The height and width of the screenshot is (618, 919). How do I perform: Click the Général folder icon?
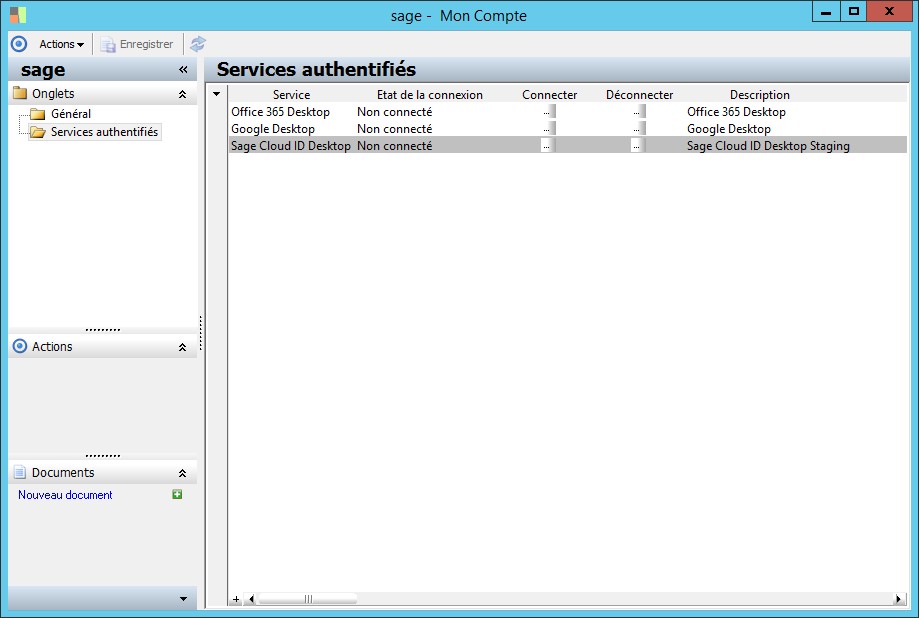coord(38,114)
